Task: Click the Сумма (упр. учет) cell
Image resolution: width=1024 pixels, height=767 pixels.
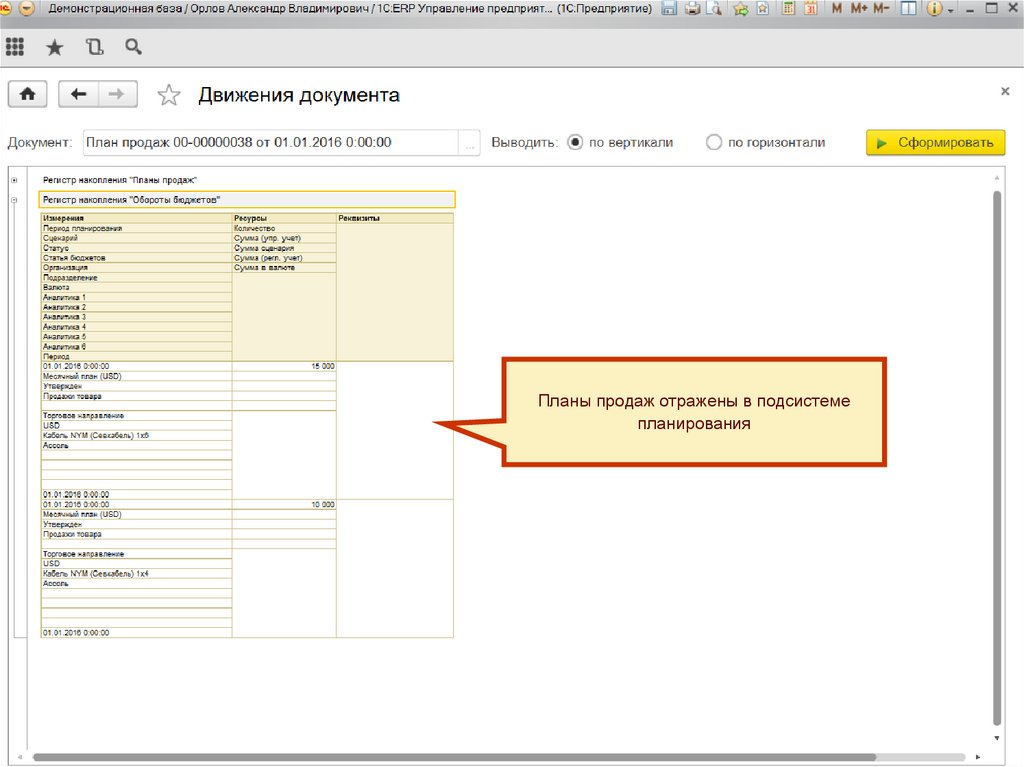Action: [x=284, y=238]
